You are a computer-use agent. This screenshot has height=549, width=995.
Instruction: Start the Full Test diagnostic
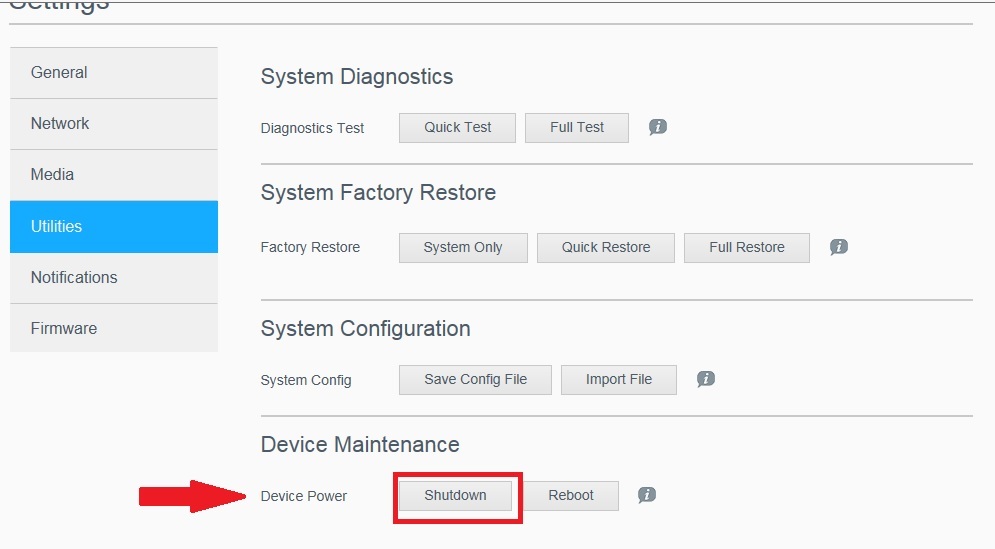coord(577,127)
